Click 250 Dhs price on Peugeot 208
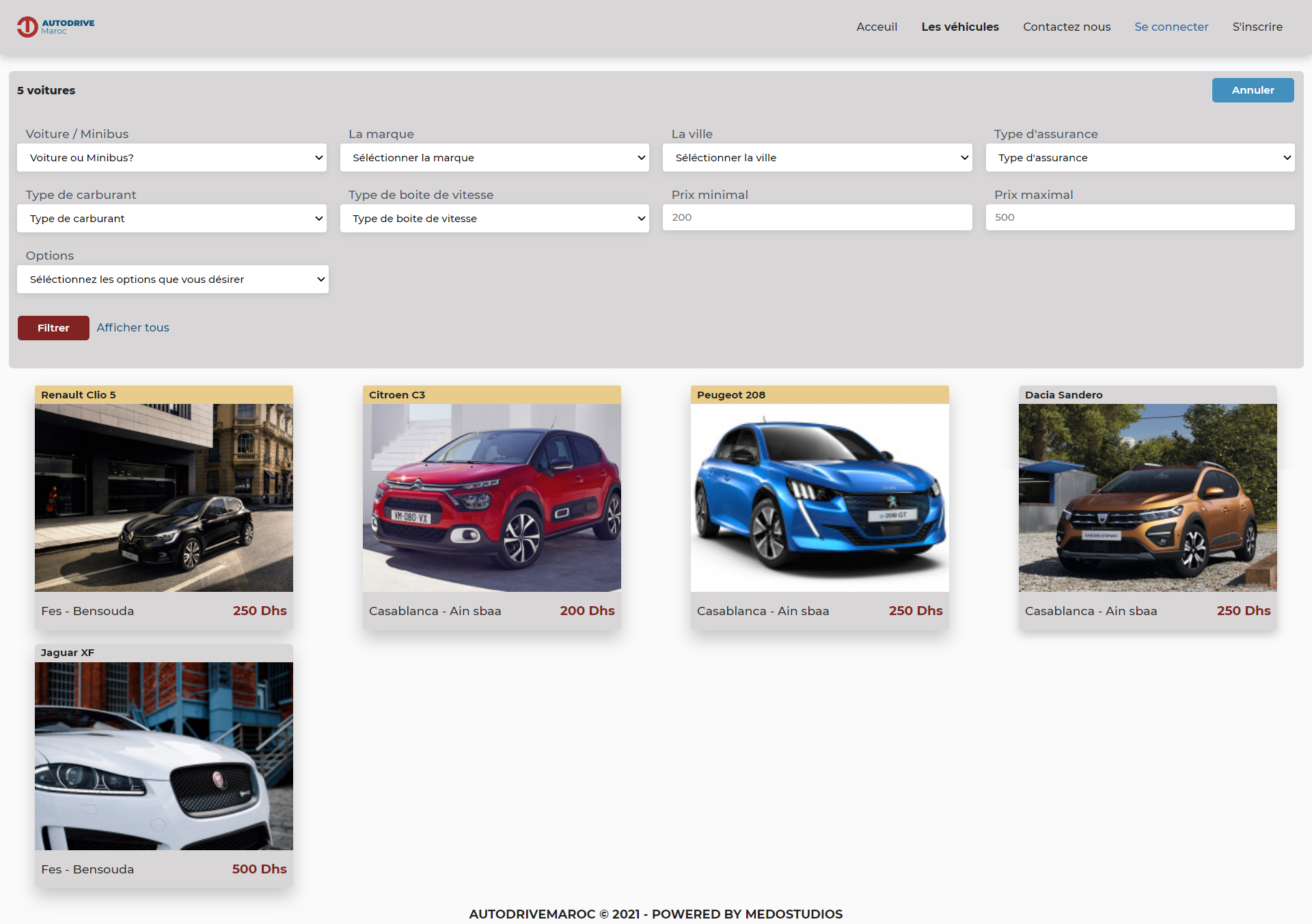The image size is (1312, 924). coord(916,611)
